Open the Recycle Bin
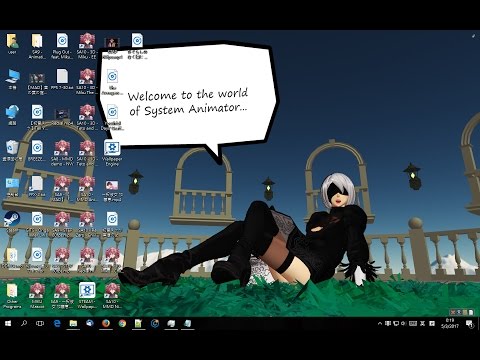Image resolution: width=480 pixels, height=360 pixels. (x=12, y=151)
